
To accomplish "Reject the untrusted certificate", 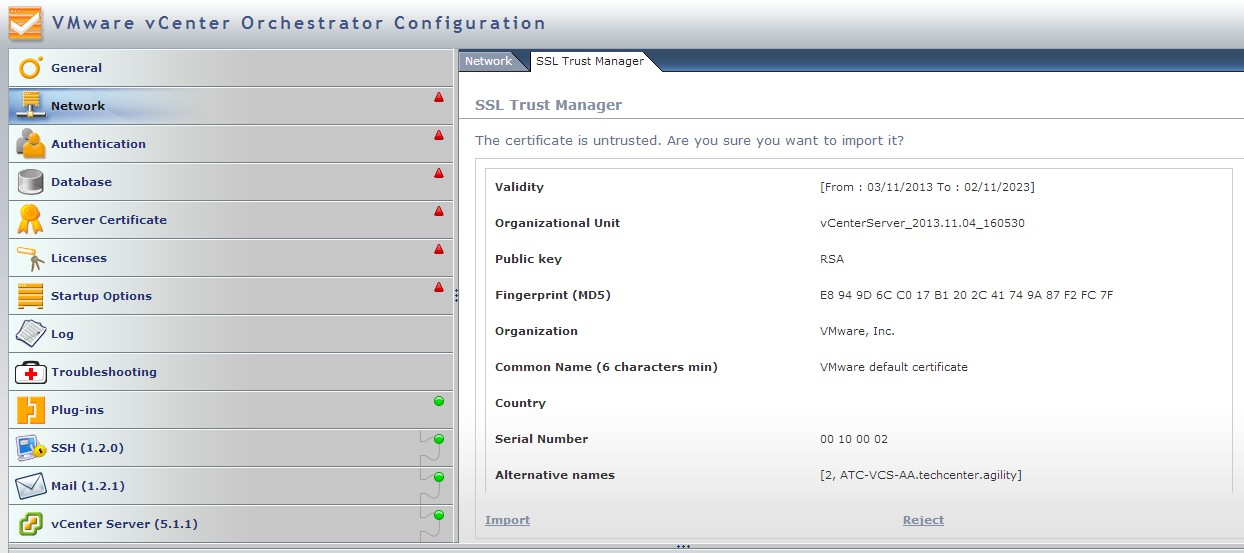I will click(x=922, y=520).
